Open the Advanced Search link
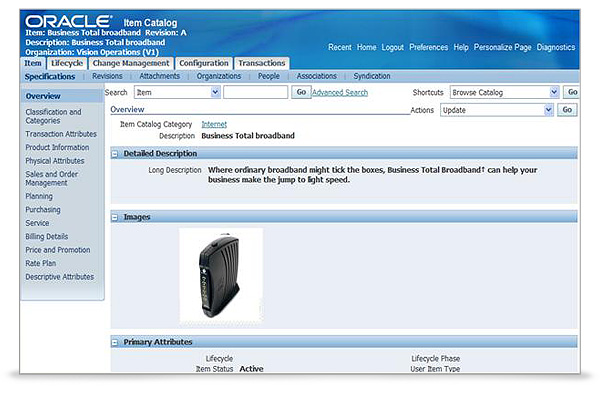The height and width of the screenshot is (400, 600). pos(340,93)
